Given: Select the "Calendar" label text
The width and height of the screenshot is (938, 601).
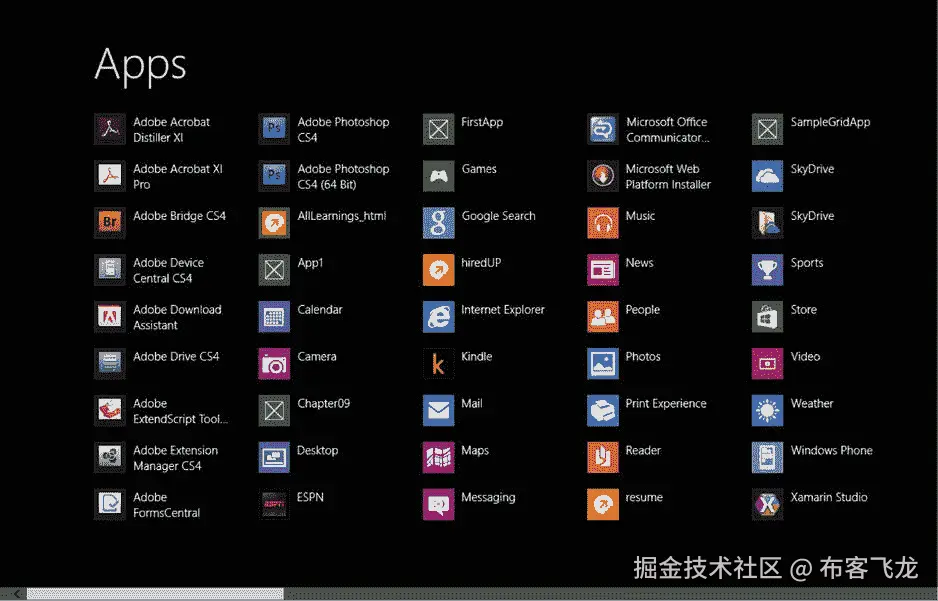Looking at the screenshot, I should (320, 310).
